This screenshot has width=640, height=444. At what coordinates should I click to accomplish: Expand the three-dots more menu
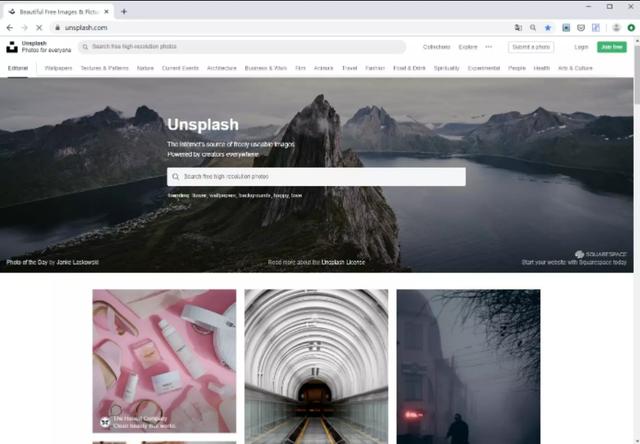coord(489,47)
